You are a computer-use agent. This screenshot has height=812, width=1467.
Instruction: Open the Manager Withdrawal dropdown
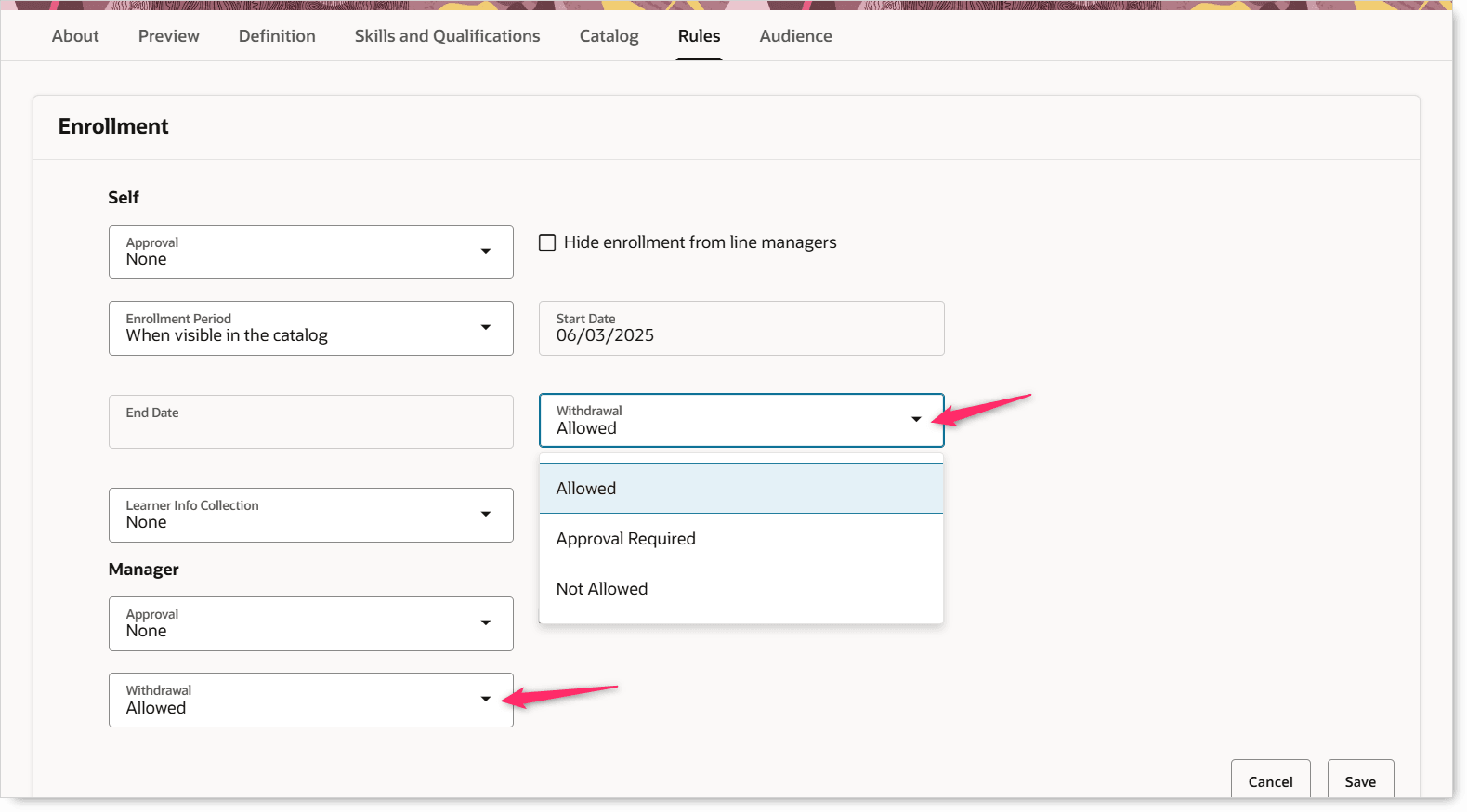311,700
